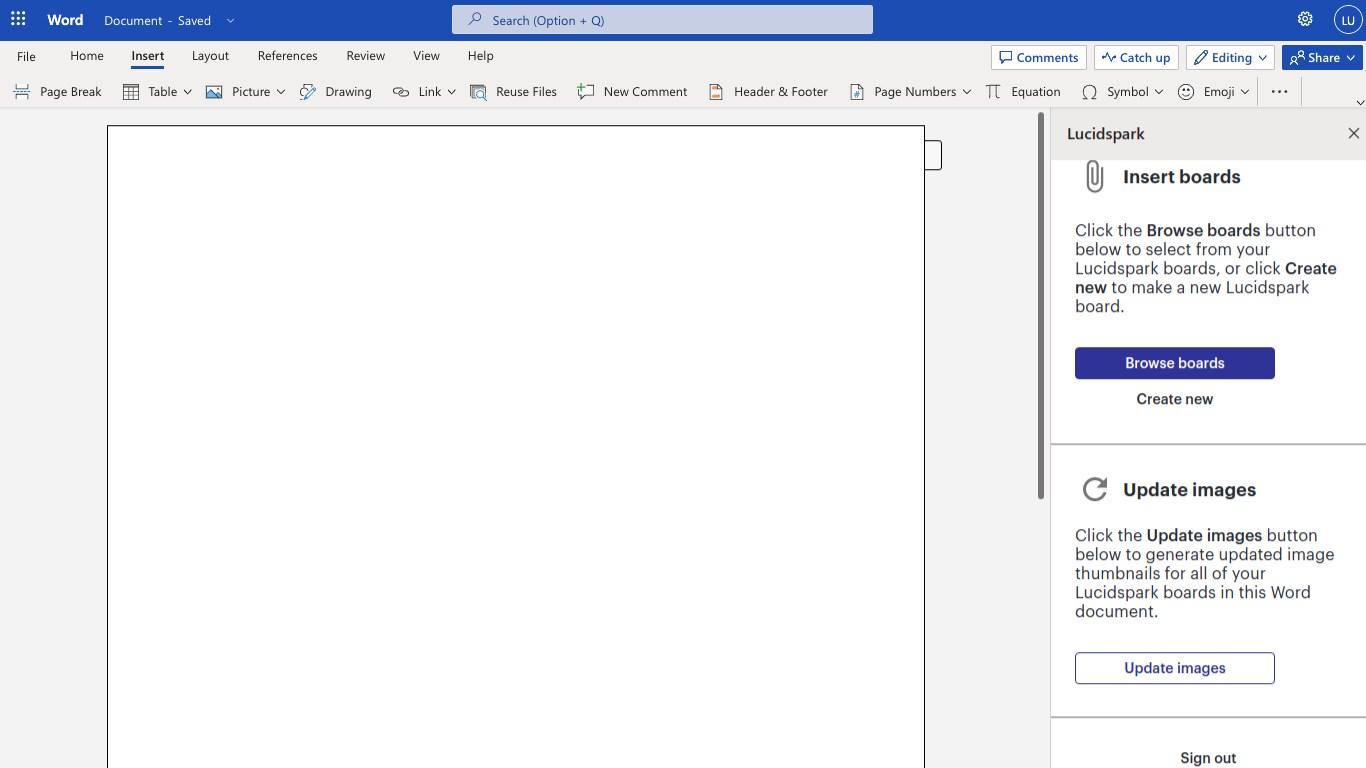Click inside the blank document page

tap(516, 447)
